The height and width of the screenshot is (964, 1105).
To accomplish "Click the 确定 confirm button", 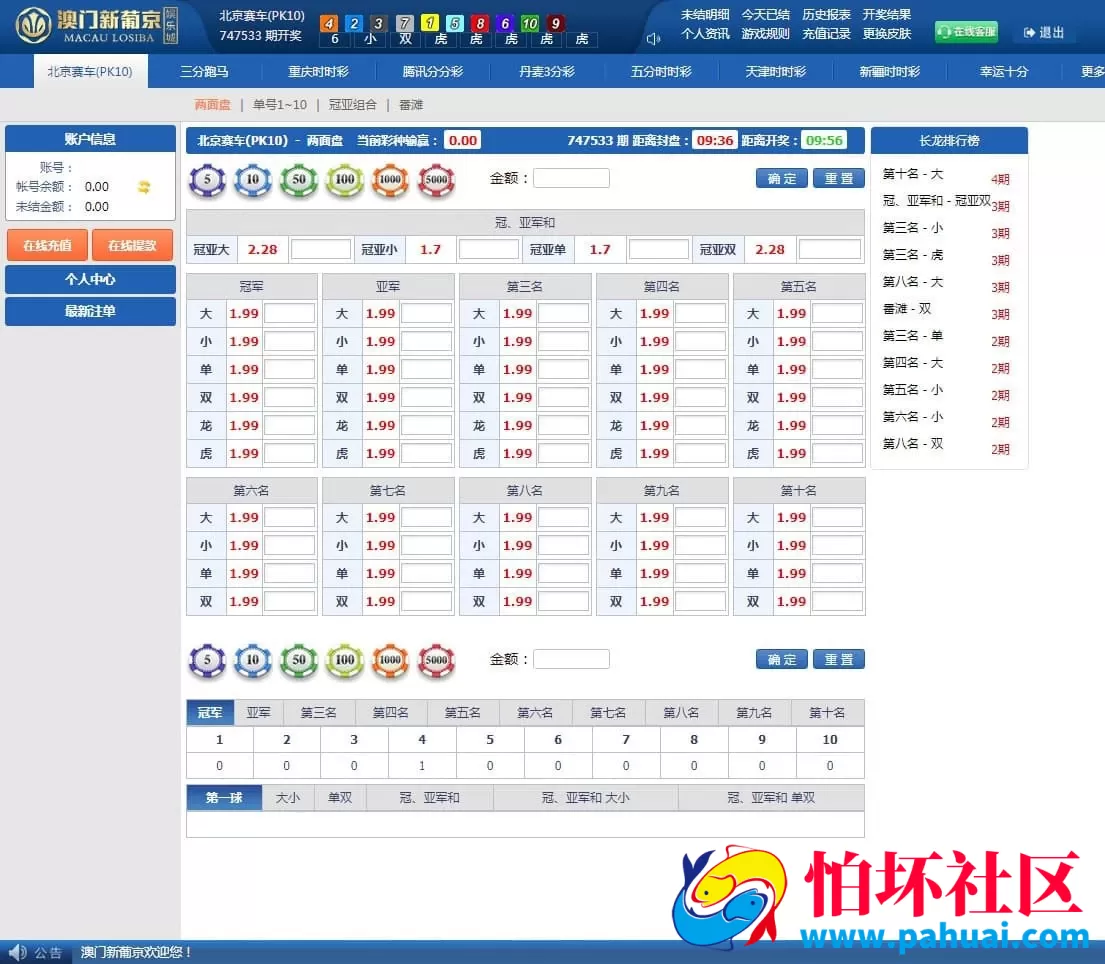I will point(781,177).
